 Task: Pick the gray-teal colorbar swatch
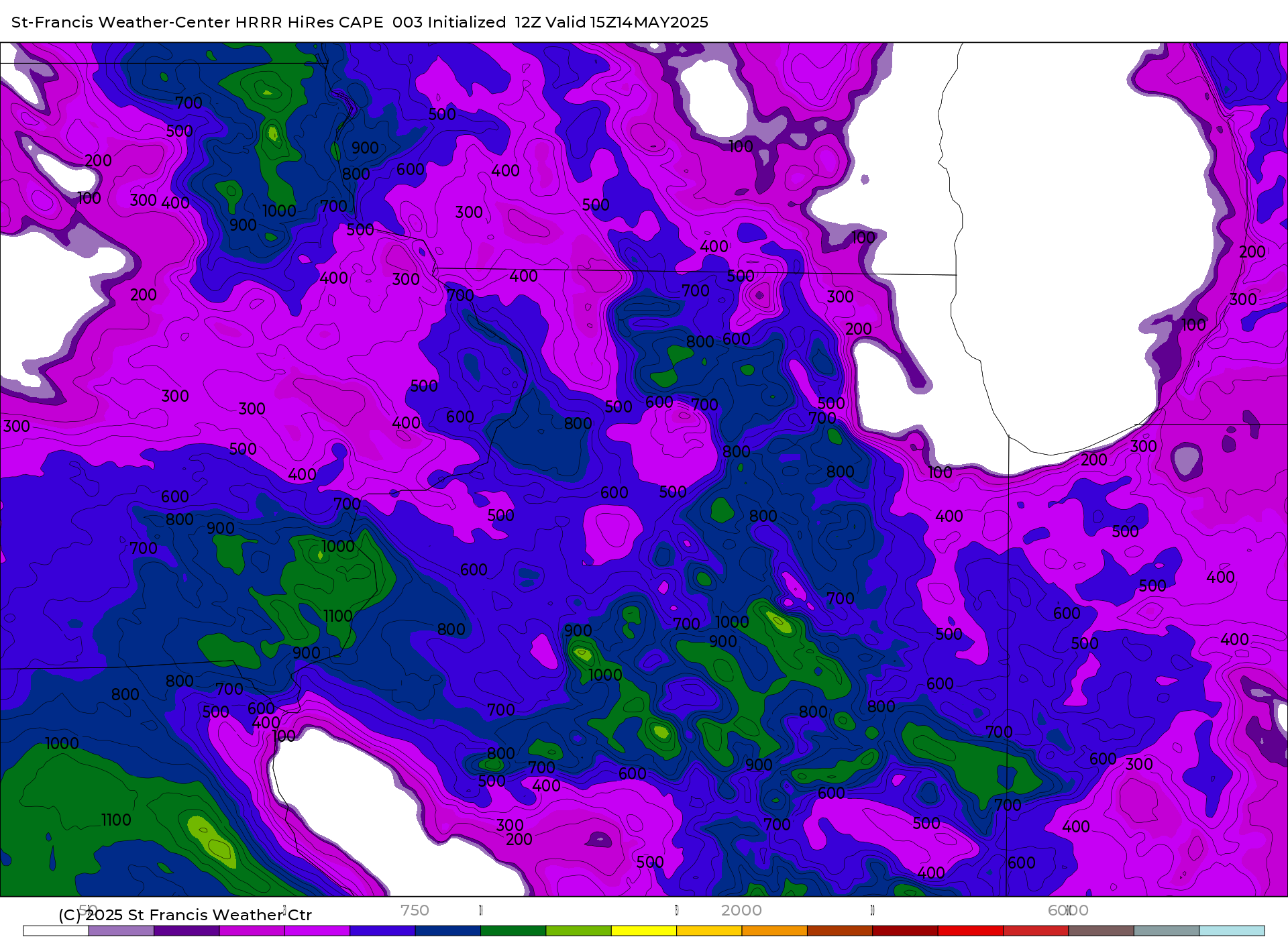tap(1167, 931)
